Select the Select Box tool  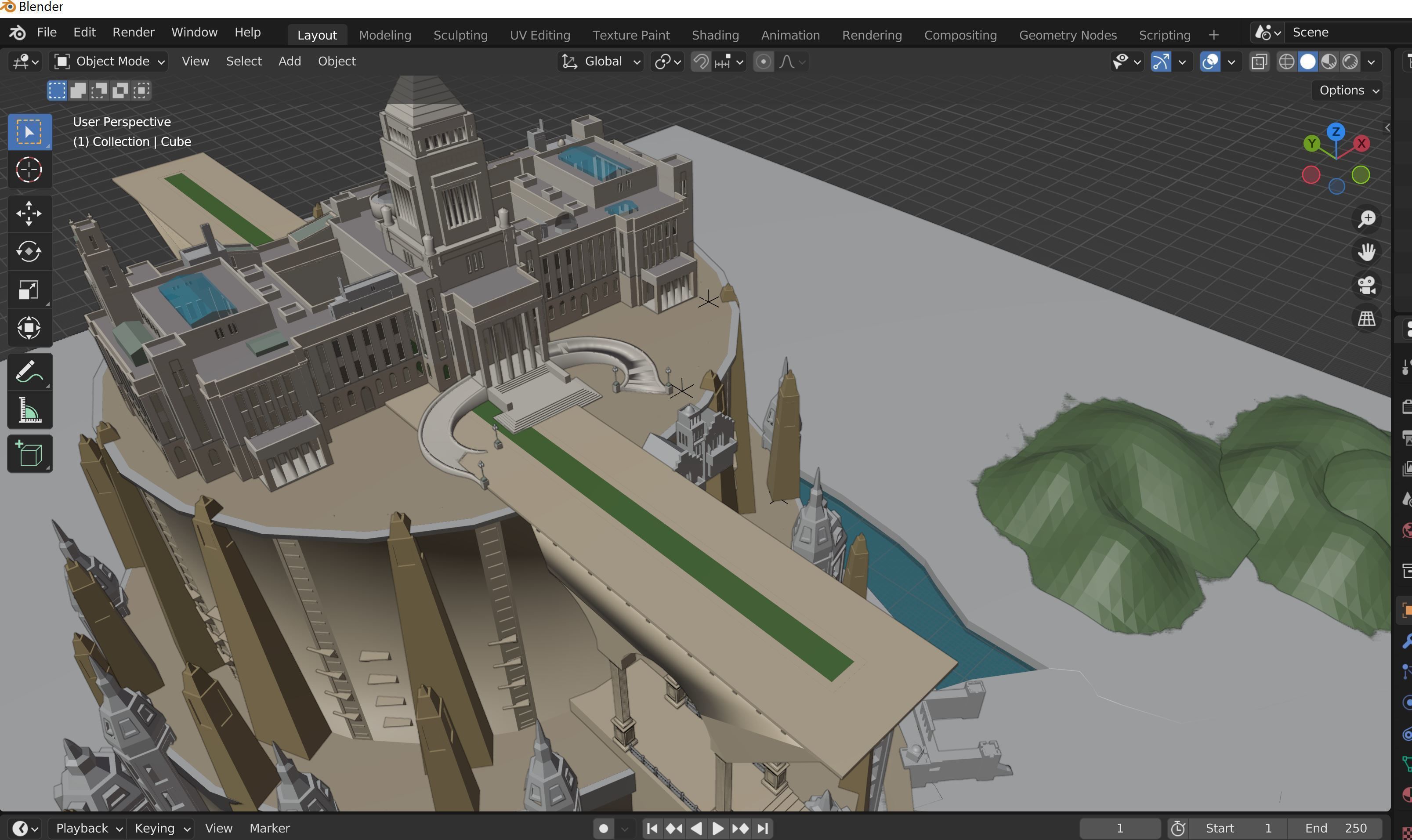pyautogui.click(x=29, y=132)
